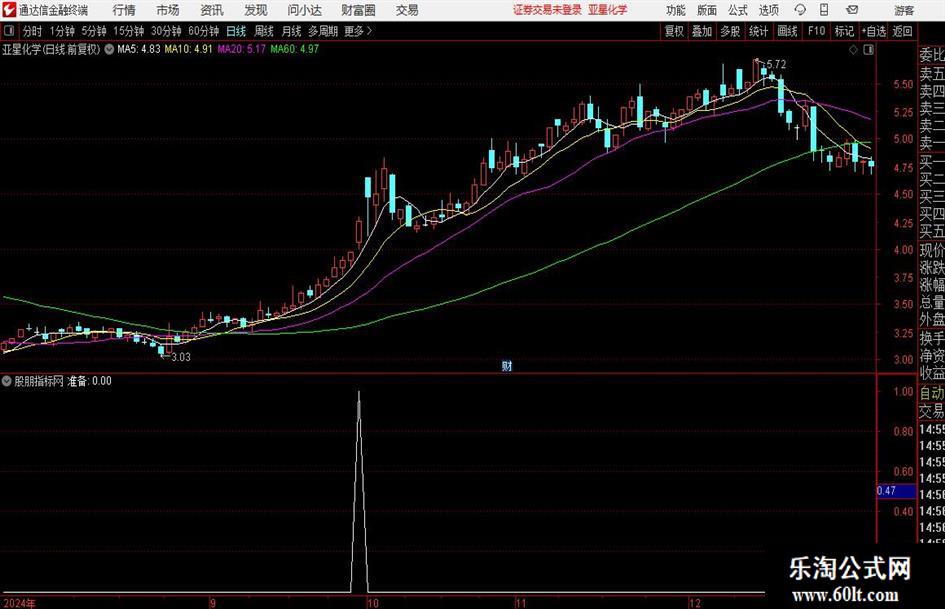This screenshot has height=609, width=945.
Task: Open the mobile phone icon
Action: pyautogui.click(x=824, y=10)
